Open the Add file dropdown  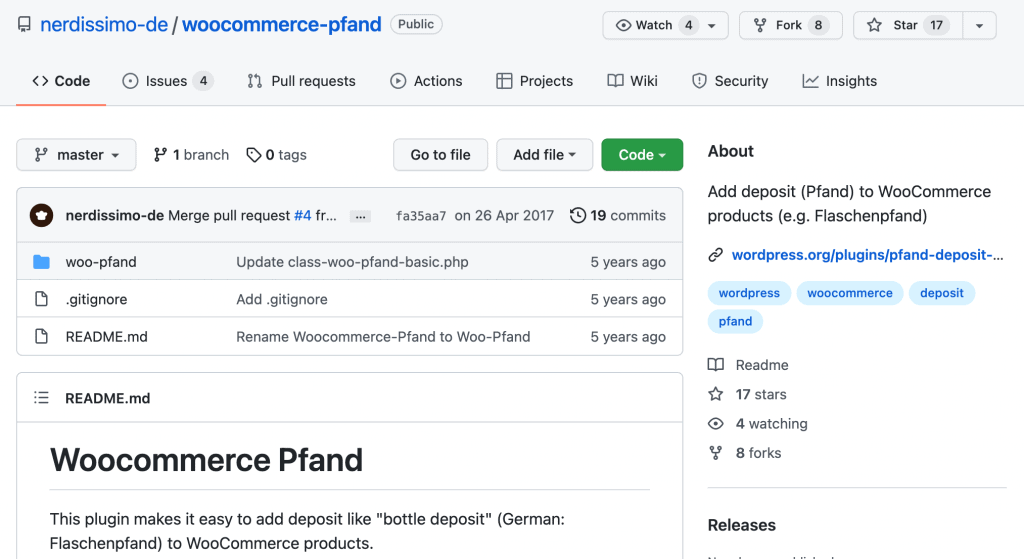[x=545, y=155]
